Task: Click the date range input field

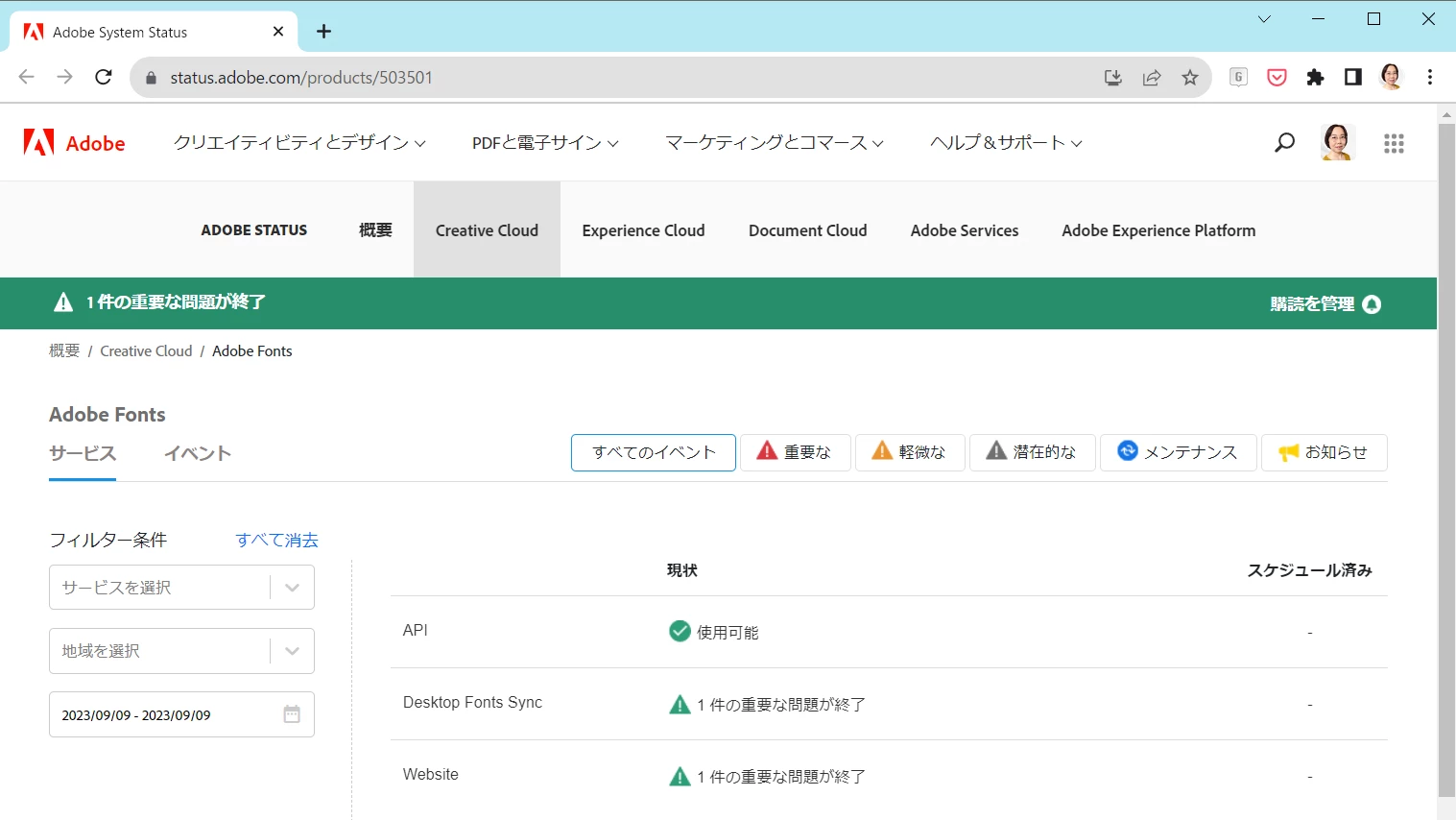Action: point(181,714)
